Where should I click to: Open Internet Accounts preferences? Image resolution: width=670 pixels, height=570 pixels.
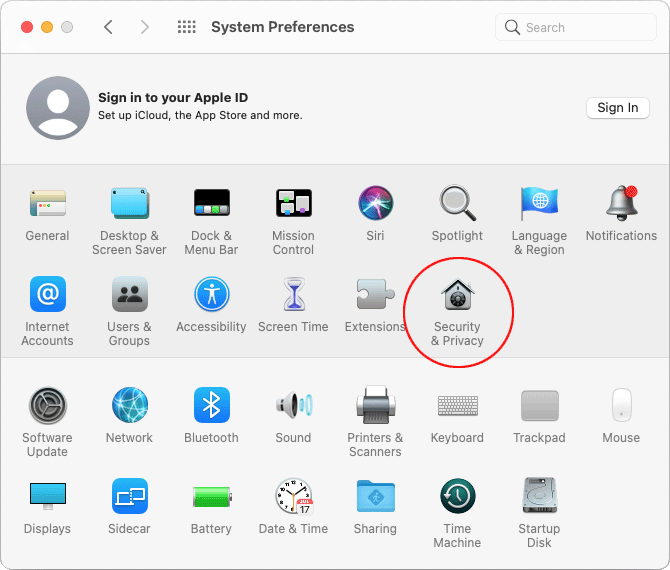click(47, 294)
